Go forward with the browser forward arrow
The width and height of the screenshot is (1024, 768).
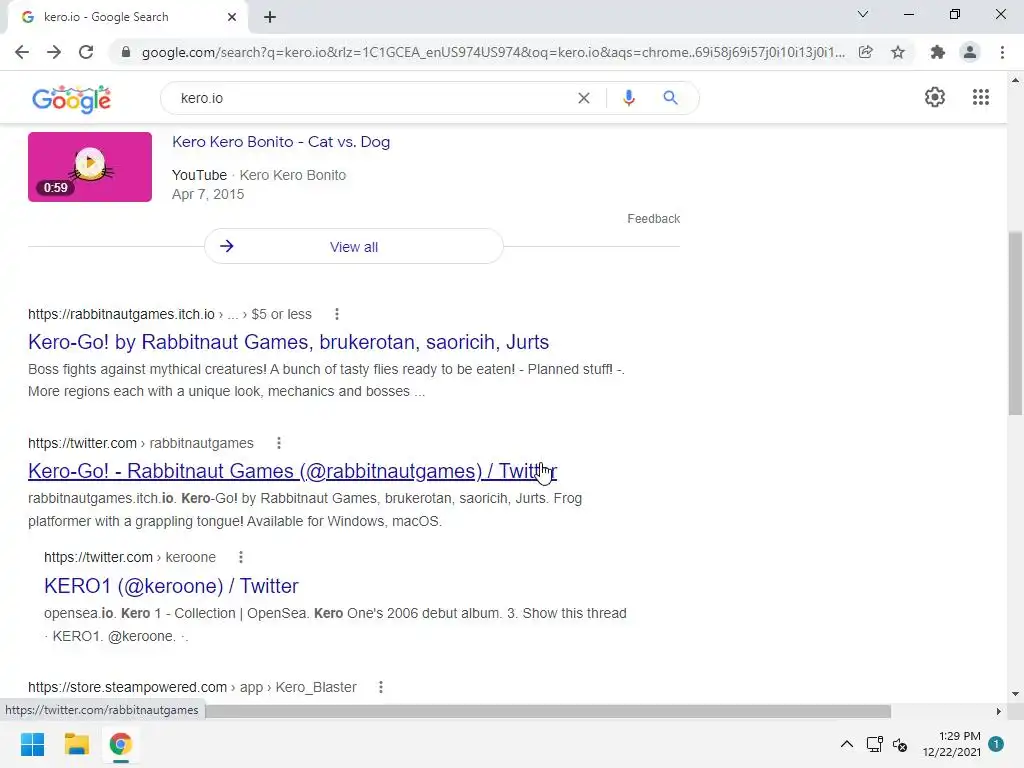click(54, 52)
